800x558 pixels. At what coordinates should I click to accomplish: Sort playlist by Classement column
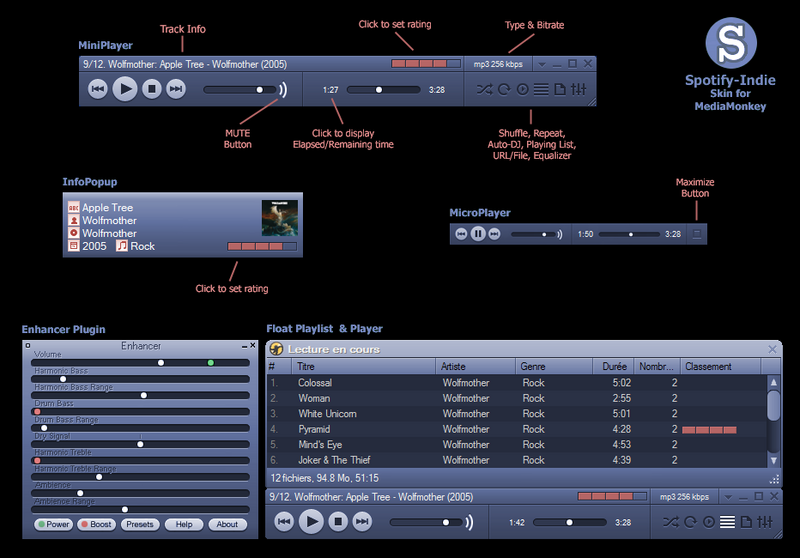click(720, 366)
